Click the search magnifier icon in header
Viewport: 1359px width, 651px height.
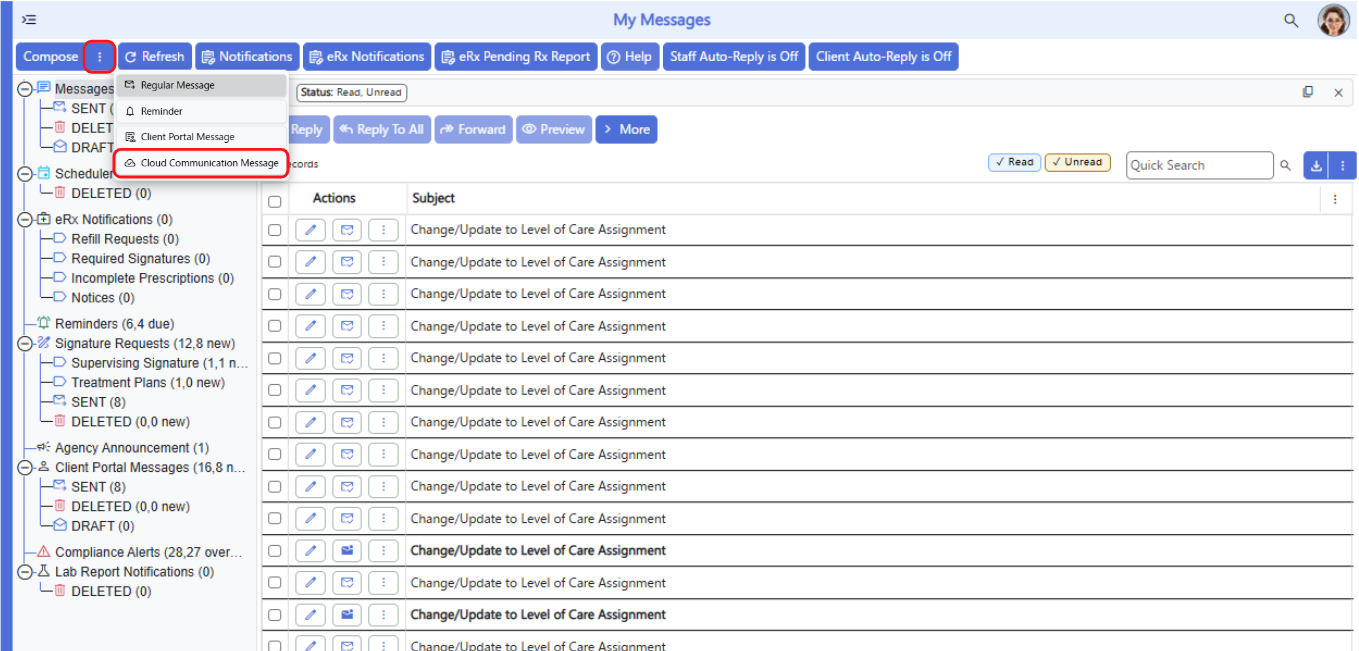click(x=1291, y=20)
